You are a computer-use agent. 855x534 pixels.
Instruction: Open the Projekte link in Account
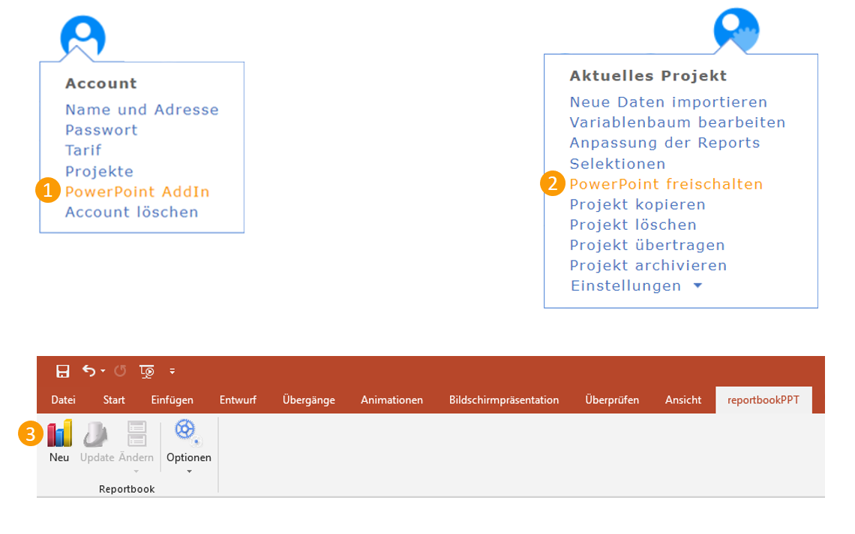pos(99,171)
